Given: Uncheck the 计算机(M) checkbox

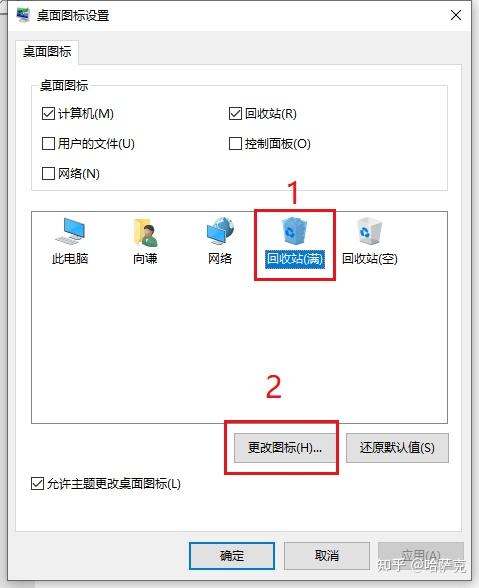Looking at the screenshot, I should click(48, 113).
